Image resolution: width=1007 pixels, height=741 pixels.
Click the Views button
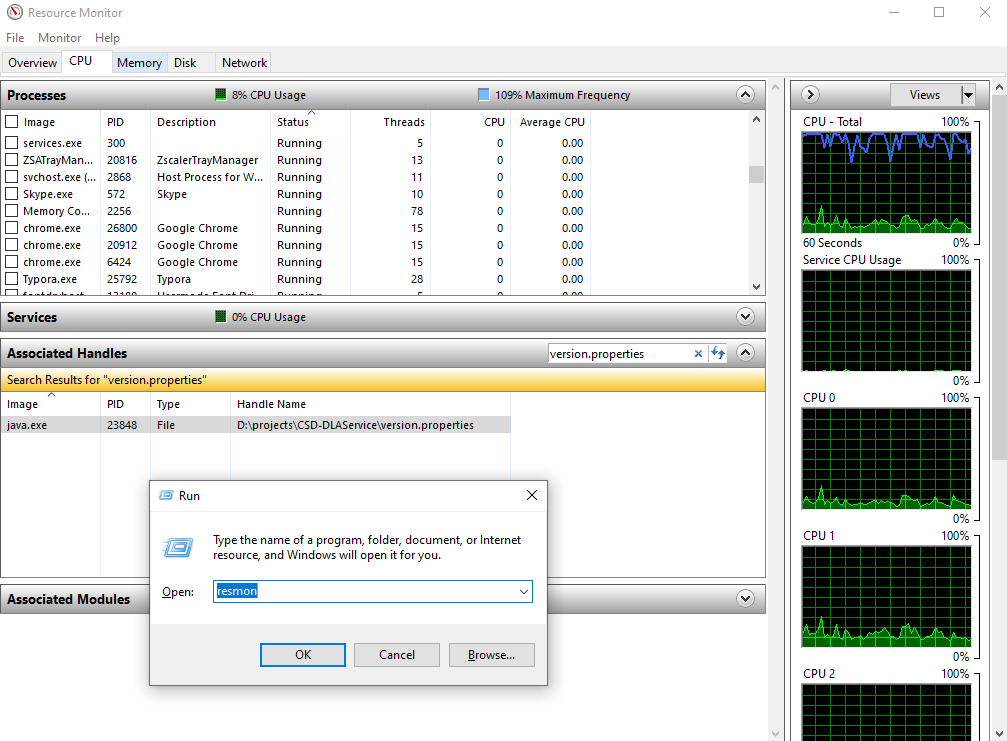tap(925, 95)
